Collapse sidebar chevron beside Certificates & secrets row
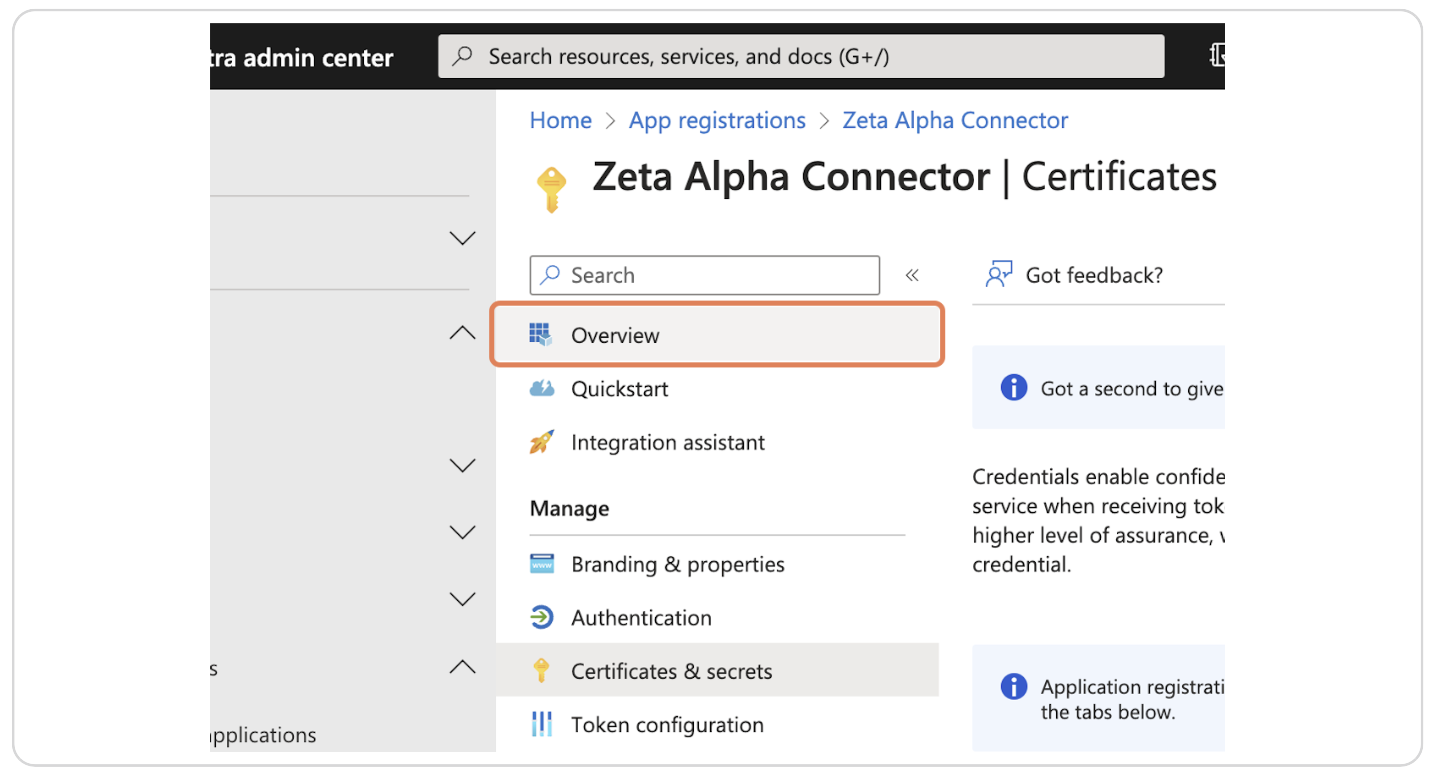Screen dimensions: 1442x780 point(462,667)
